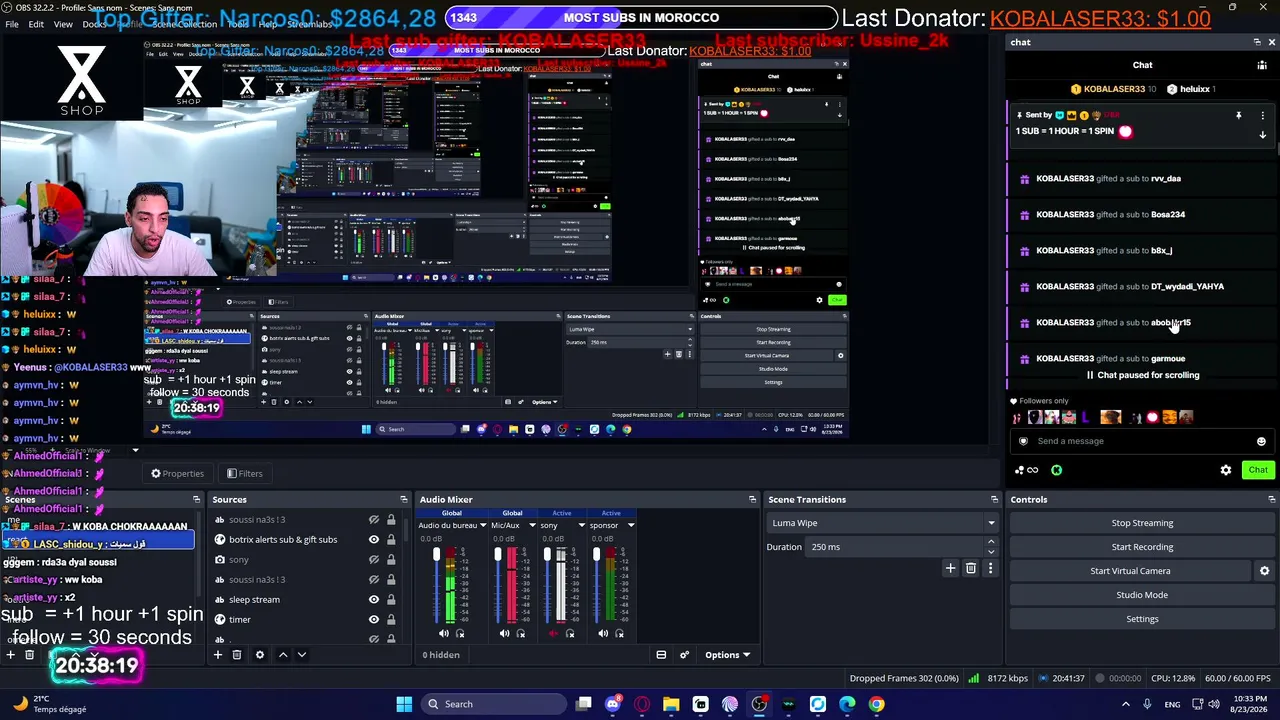Open the Virtual Camera configuration gear
The width and height of the screenshot is (1280, 720).
[x=1264, y=571]
